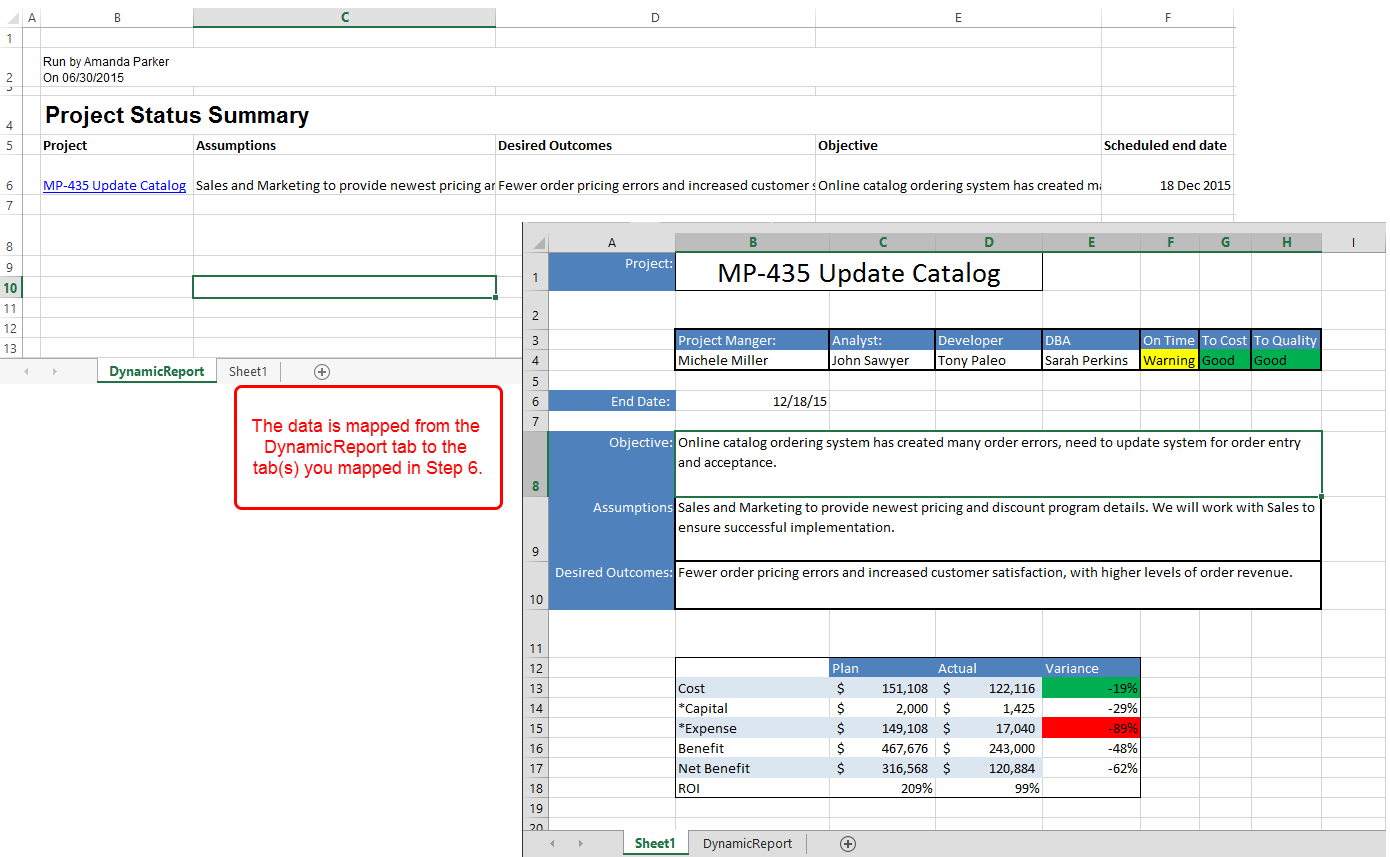
Task: Select the Net Benefit label cell
Action: tap(752, 768)
